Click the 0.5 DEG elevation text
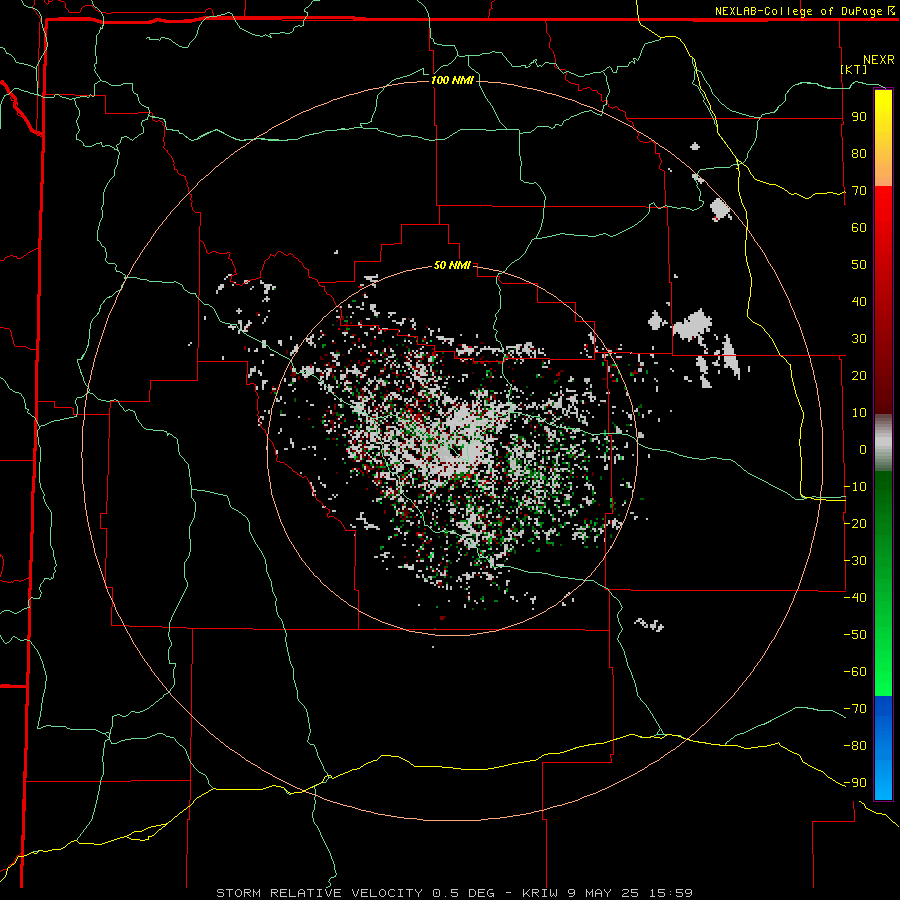 463,893
